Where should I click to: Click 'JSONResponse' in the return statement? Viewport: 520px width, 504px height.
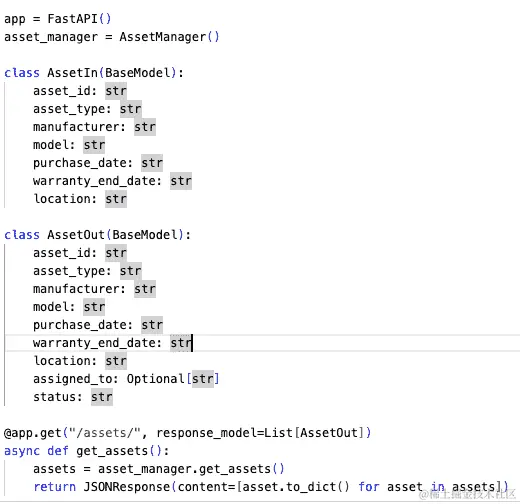pyautogui.click(x=126, y=487)
